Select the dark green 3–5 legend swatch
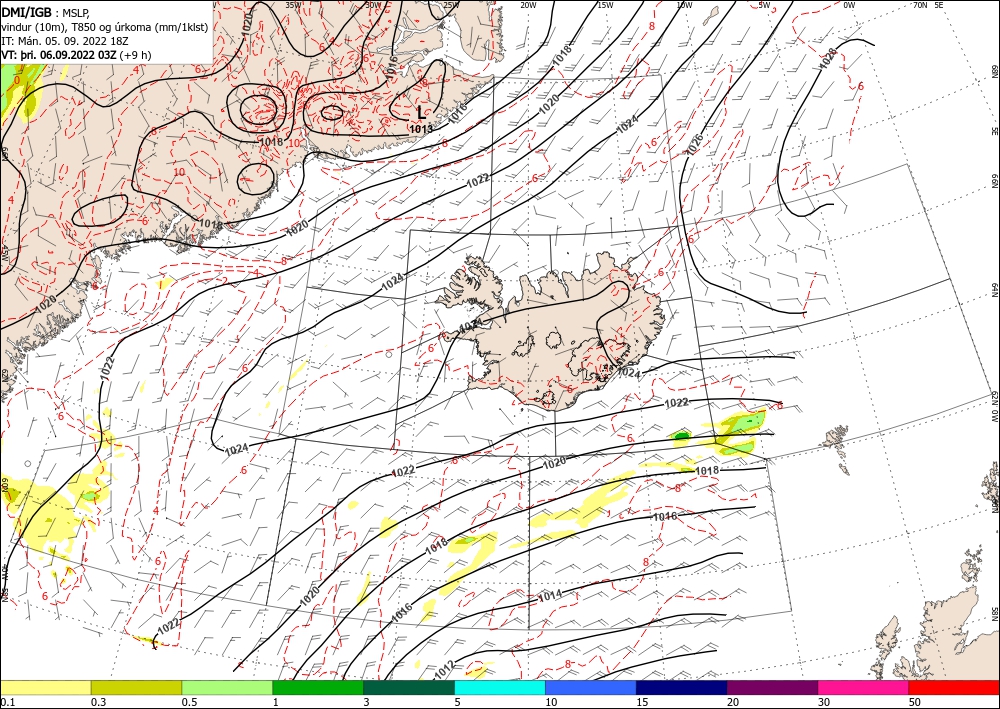Viewport: 1000px width, 709px height. click(409, 687)
